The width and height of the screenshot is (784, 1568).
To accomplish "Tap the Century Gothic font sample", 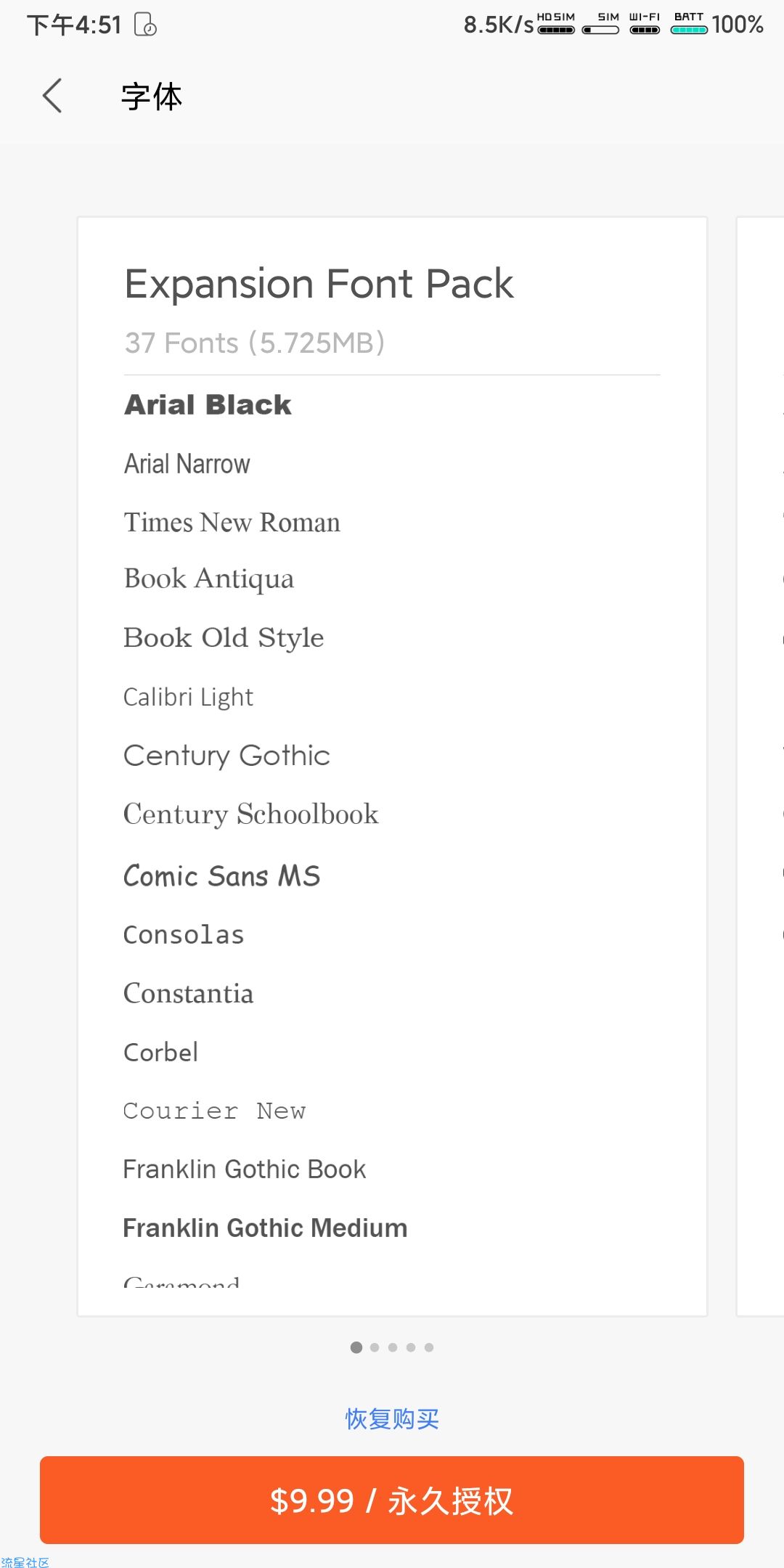I will coord(227,756).
